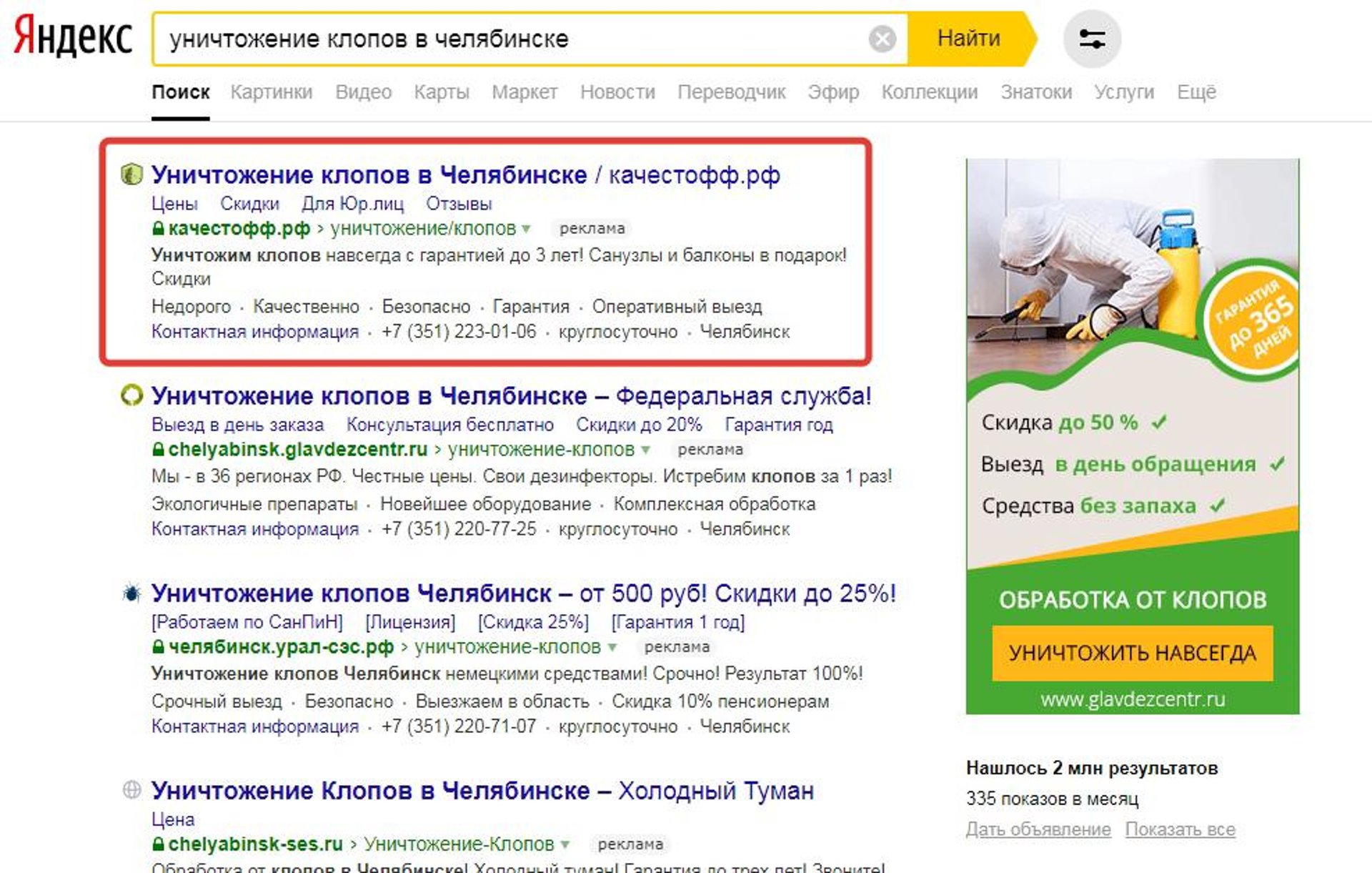Image resolution: width=1372 pixels, height=873 pixels.
Task: Open the Коллекции tab
Action: 930,92
